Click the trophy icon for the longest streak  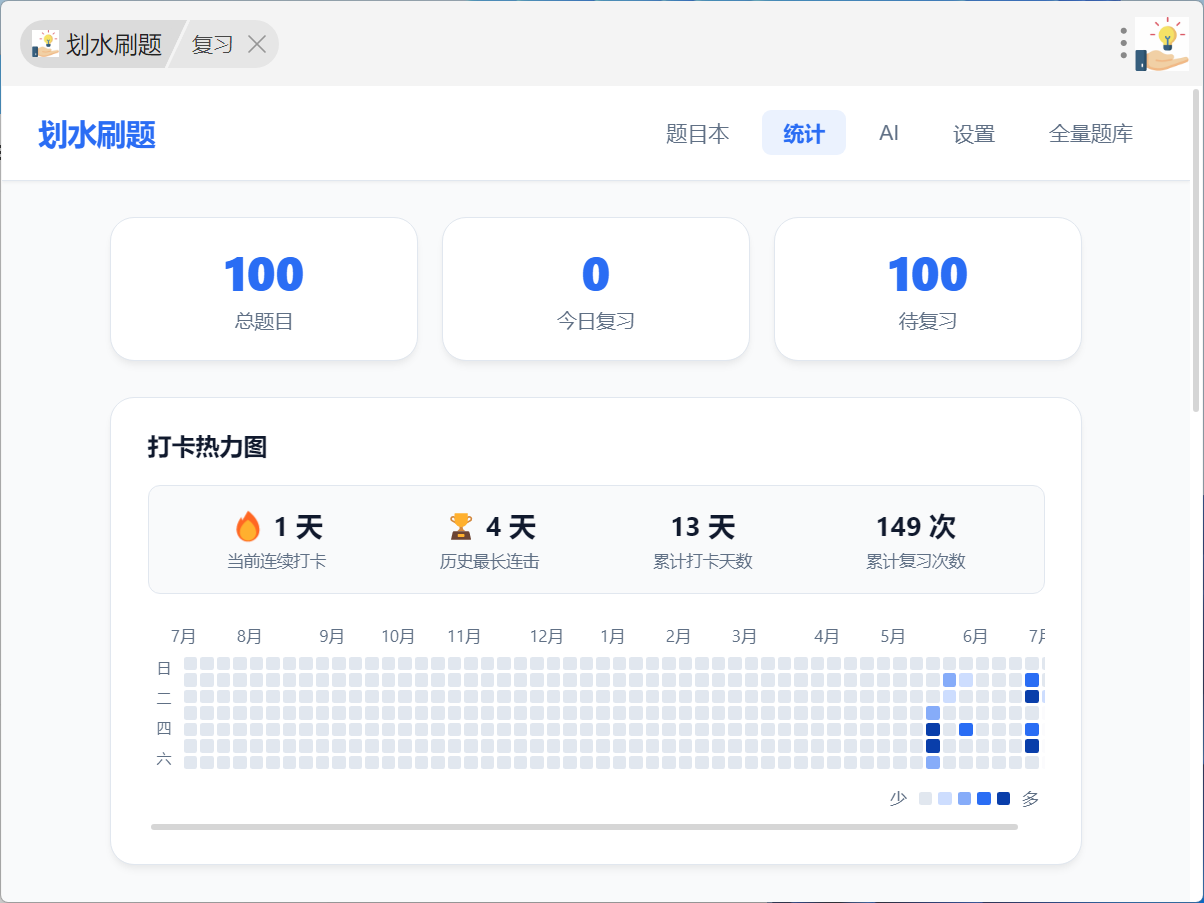click(460, 526)
